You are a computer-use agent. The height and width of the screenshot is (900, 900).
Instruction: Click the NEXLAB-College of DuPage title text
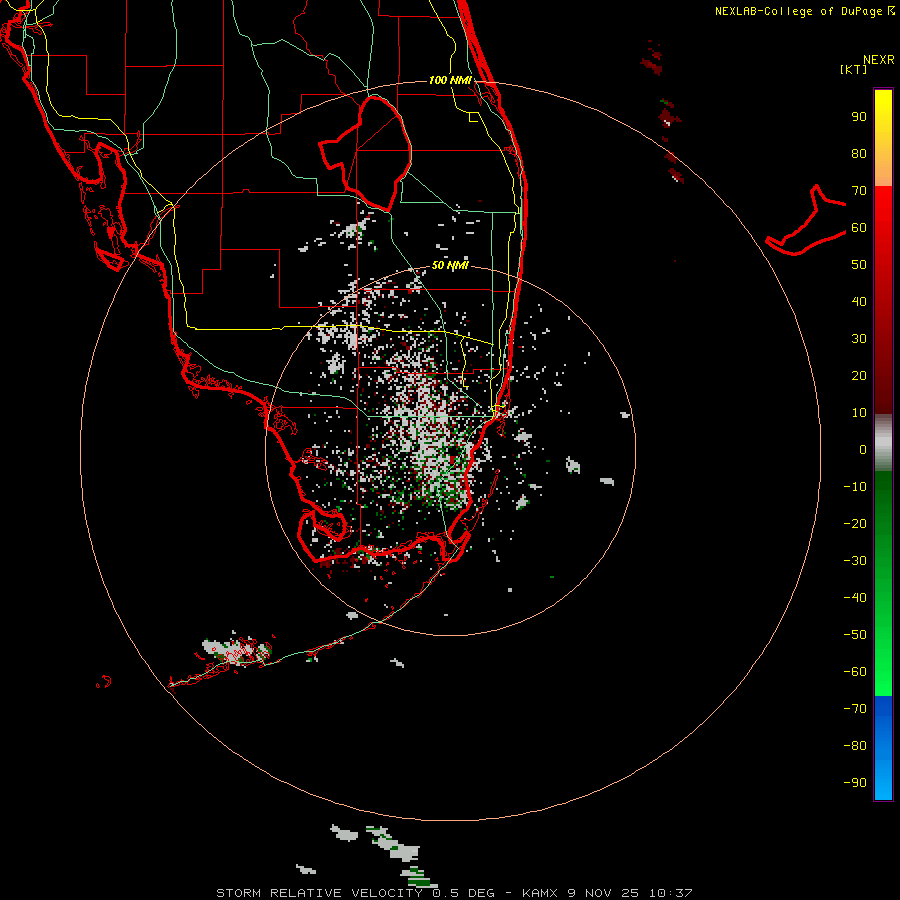[798, 11]
